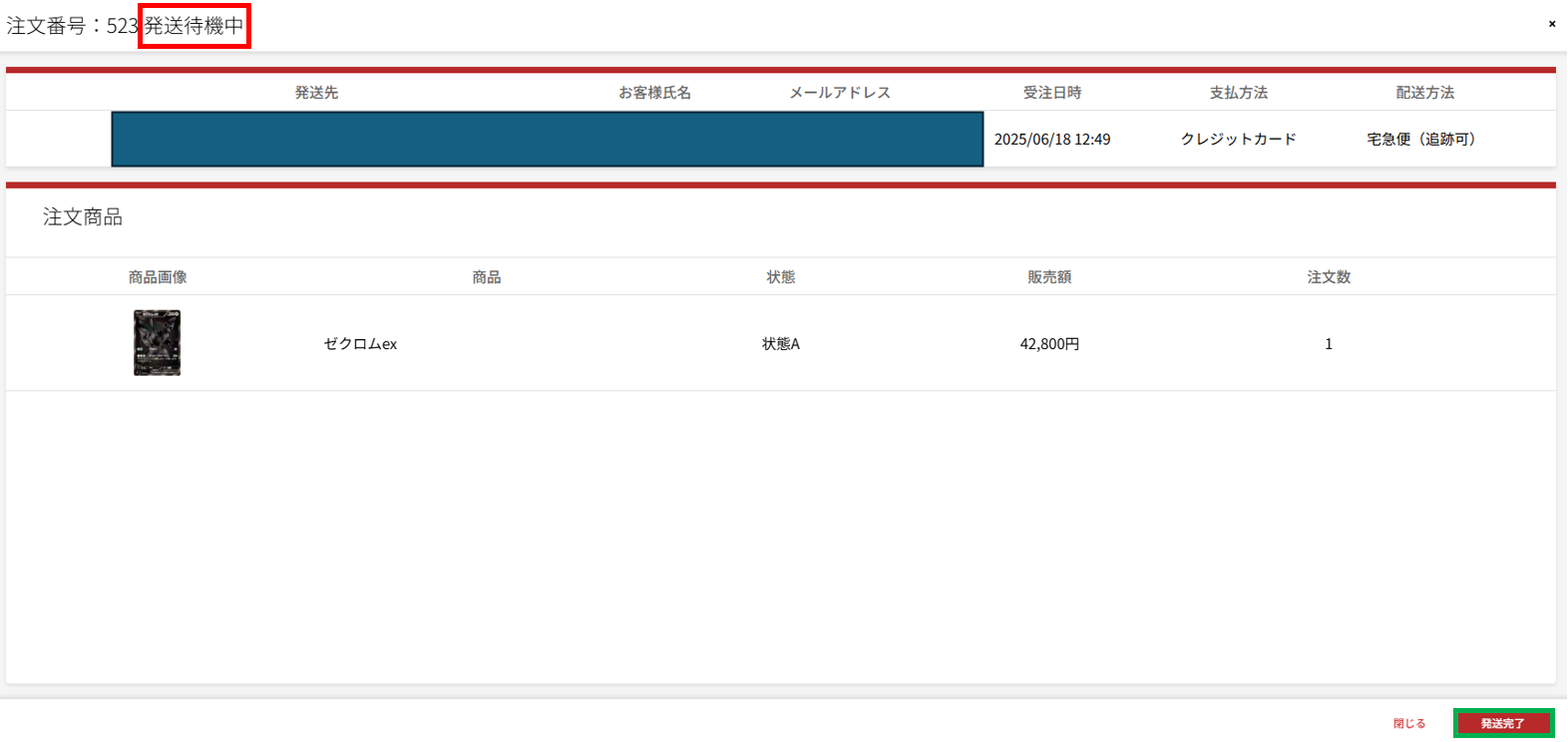Click the masked blue customer info area
1568x742 pixels.
[547, 140]
